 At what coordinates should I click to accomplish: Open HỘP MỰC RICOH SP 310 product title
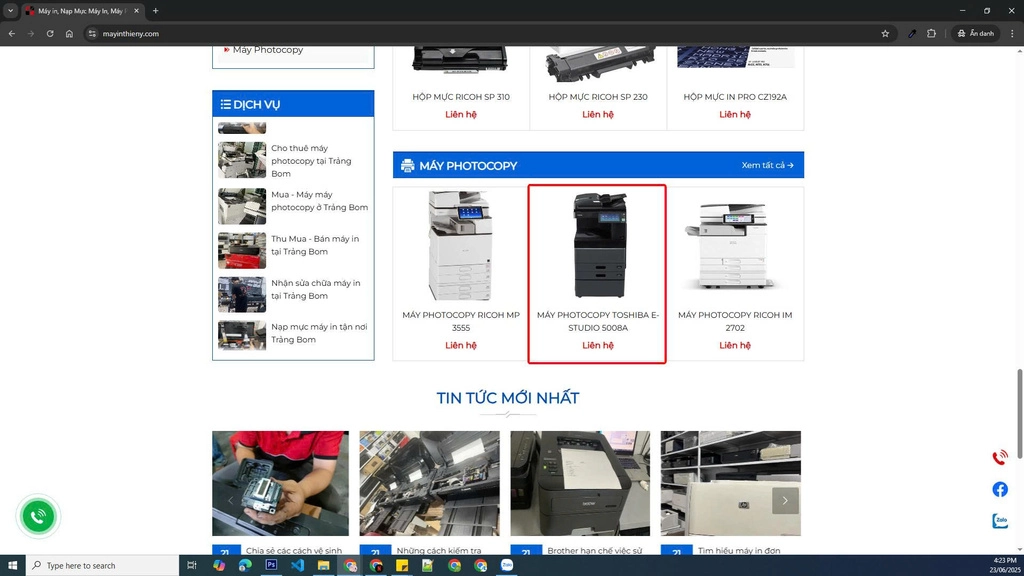(460, 97)
